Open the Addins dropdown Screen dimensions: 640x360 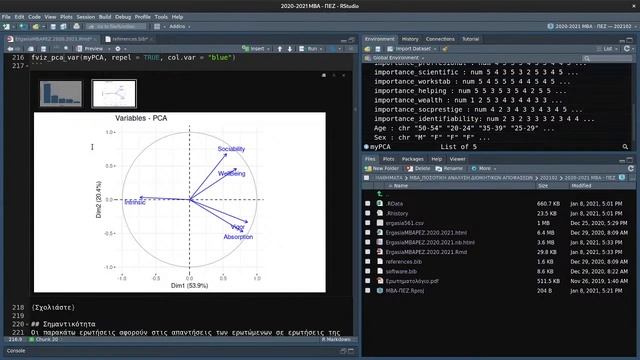(x=180, y=27)
